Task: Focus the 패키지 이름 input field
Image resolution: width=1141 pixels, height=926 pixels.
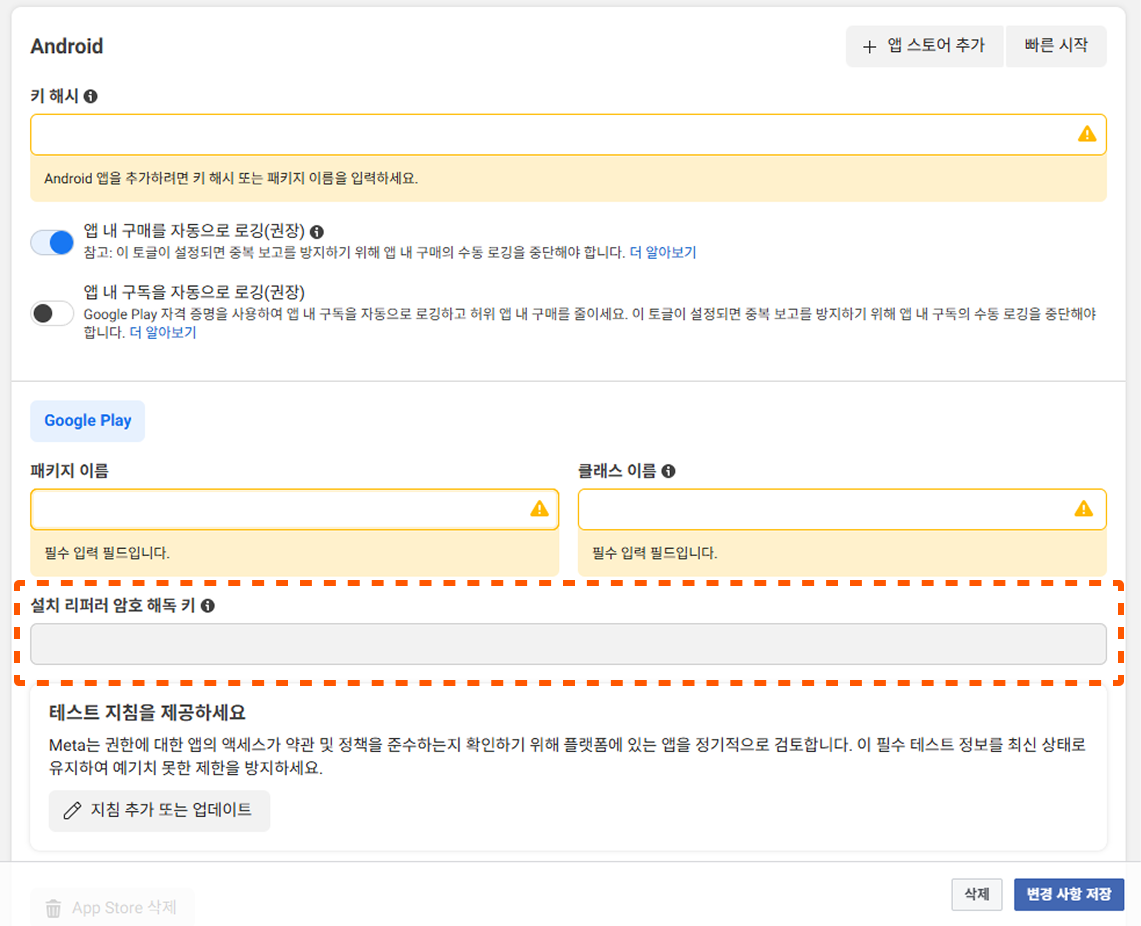Action: (295, 509)
